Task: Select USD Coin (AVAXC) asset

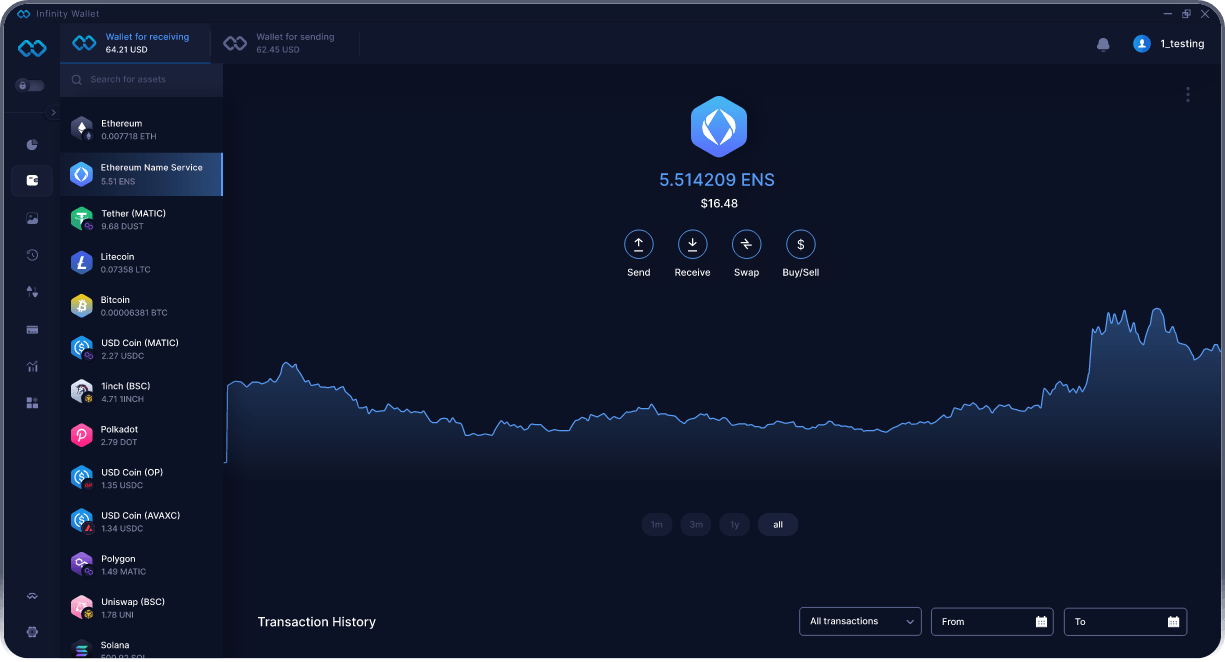Action: coord(141,521)
